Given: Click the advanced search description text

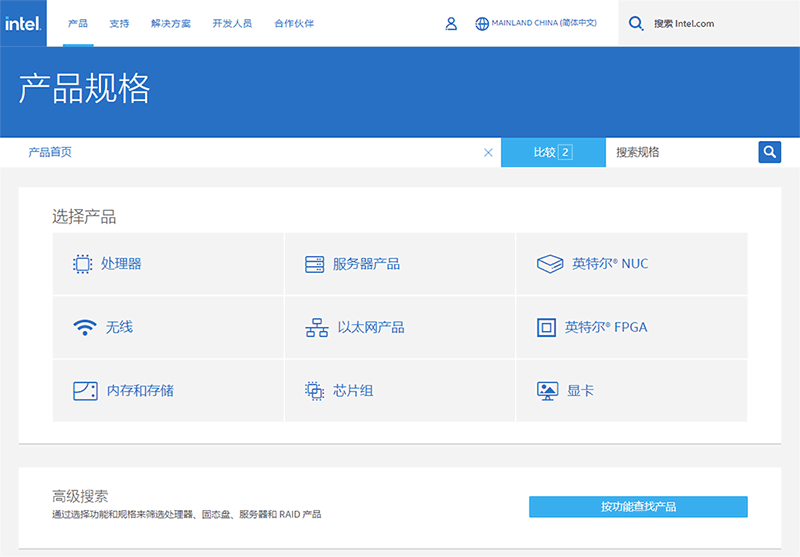Looking at the screenshot, I should [x=187, y=514].
